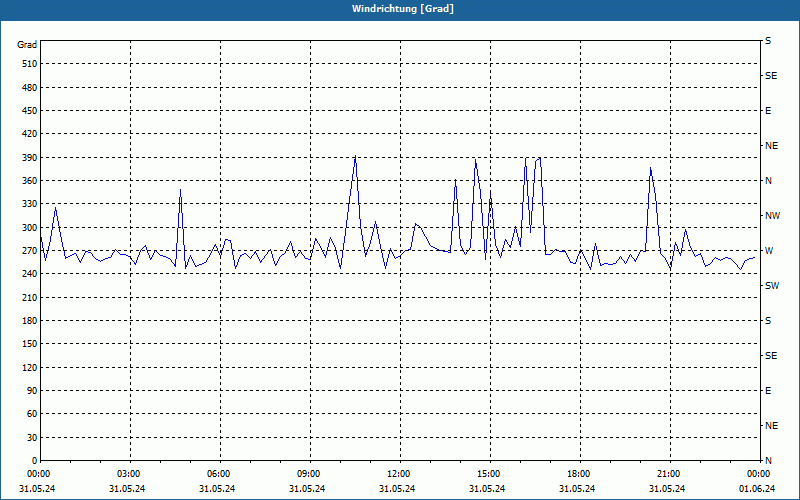Click the 31.05.24 date under 03:00

point(127,489)
